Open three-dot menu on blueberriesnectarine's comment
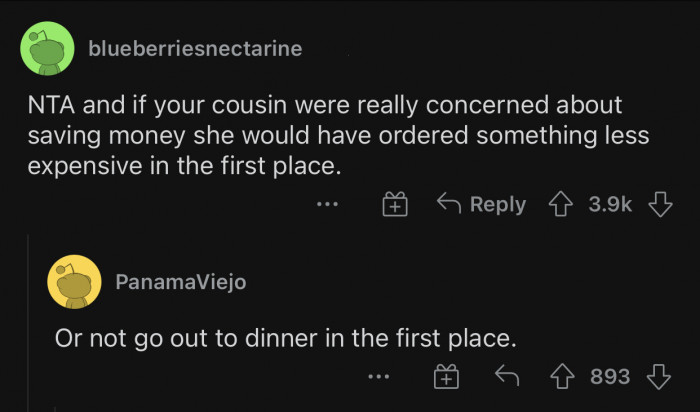The image size is (700, 412). 327,205
